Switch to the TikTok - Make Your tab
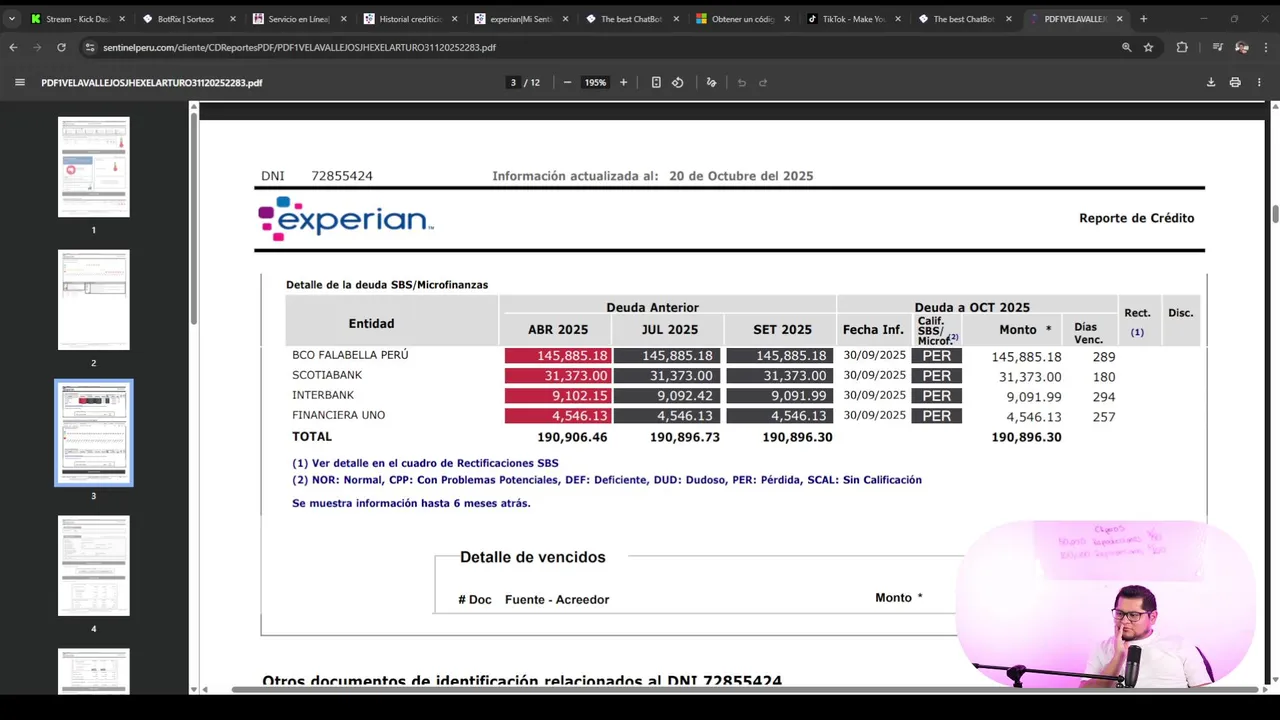 pyautogui.click(x=852, y=19)
